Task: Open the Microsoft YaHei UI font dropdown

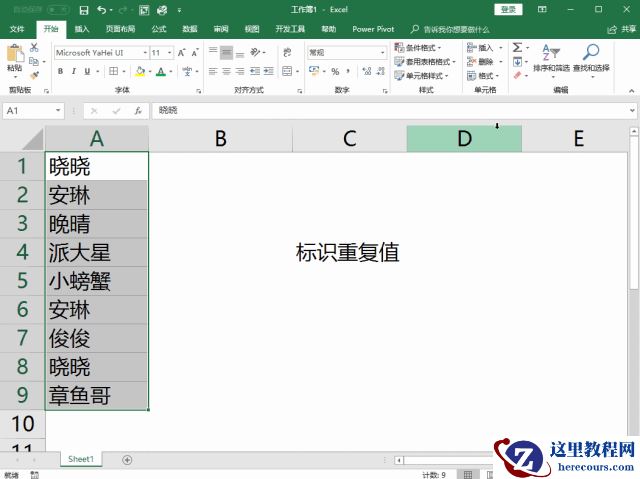Action: coord(145,53)
